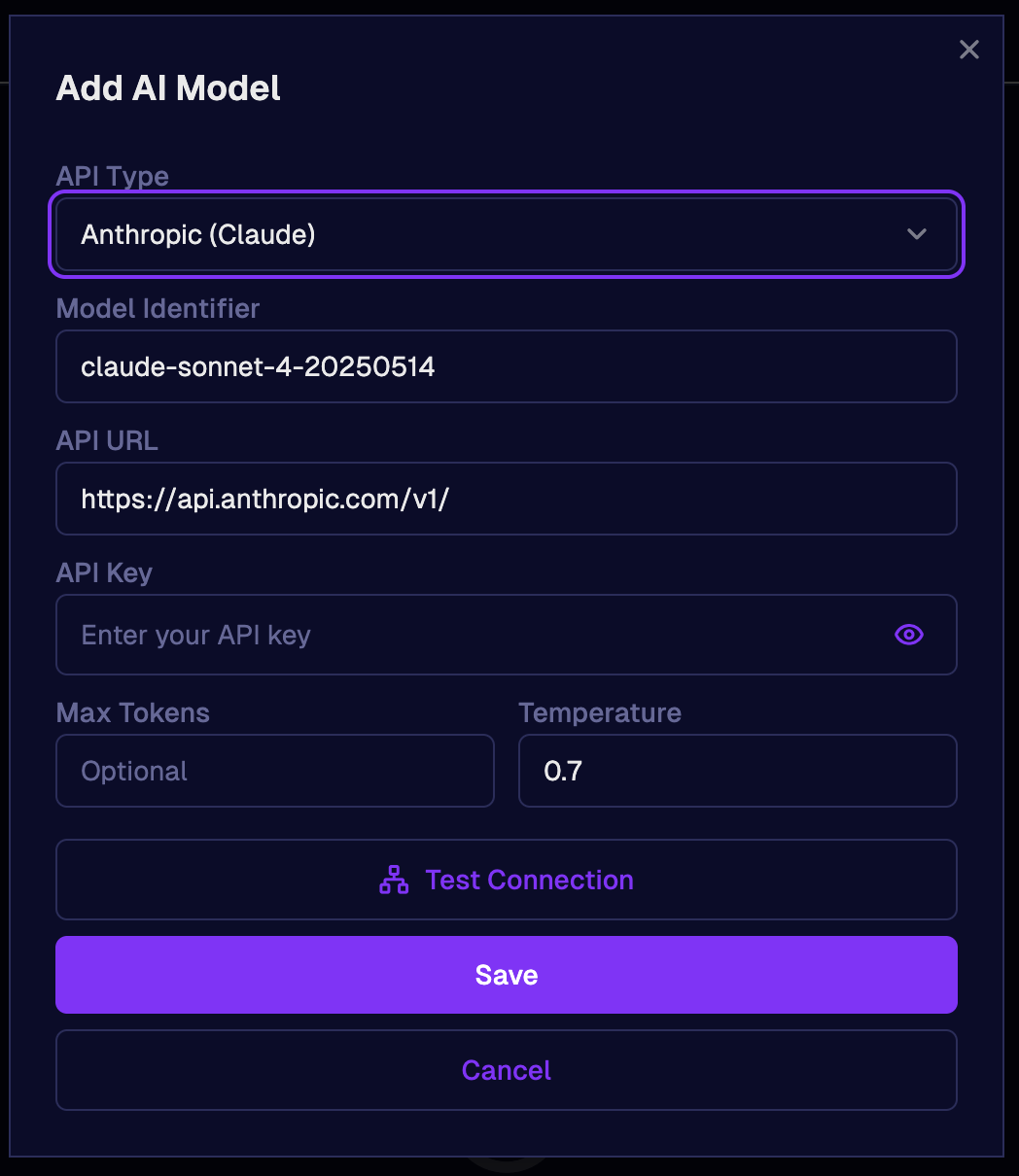
Task: Click the Temperature field showing 0.7
Action: pos(737,771)
